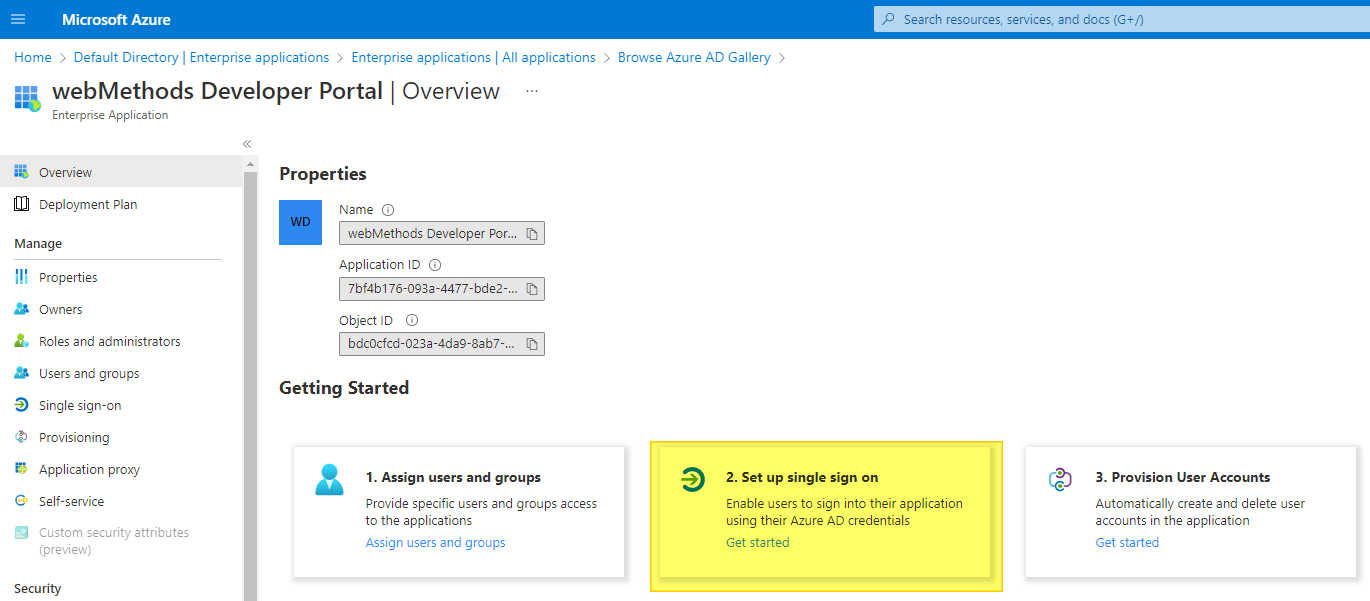Open the Azure portal hamburger menu
Image resolution: width=1370 pixels, height=601 pixels.
click(x=18, y=19)
